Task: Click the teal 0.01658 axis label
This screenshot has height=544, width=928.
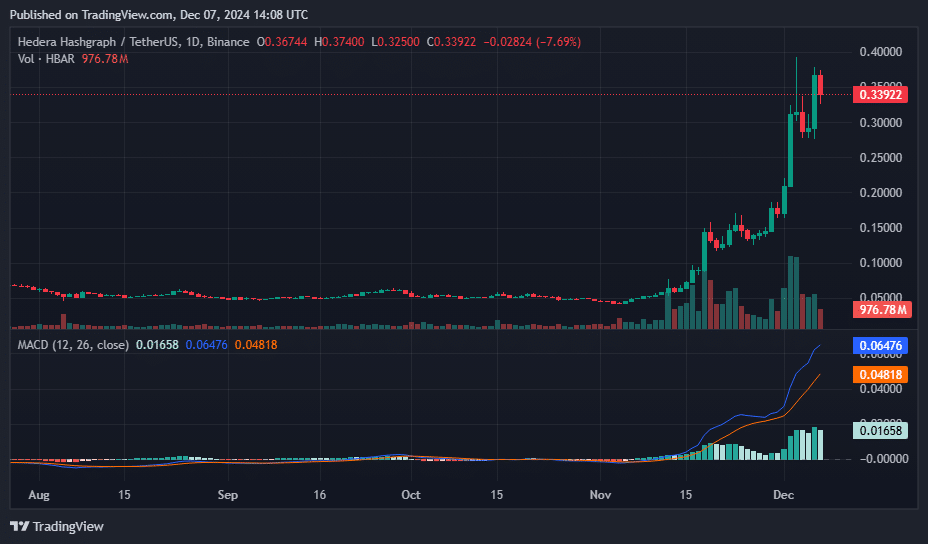Action: (x=880, y=430)
